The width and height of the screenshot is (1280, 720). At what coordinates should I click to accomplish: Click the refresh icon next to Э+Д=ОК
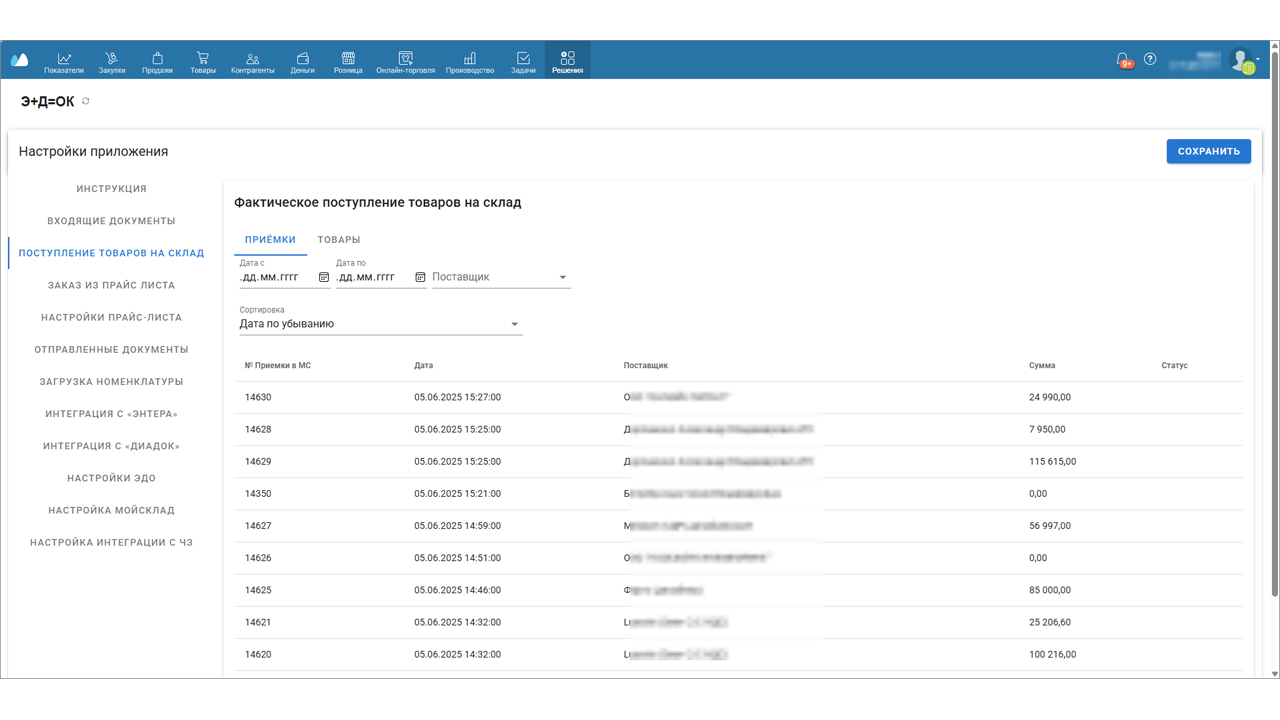coord(86,101)
